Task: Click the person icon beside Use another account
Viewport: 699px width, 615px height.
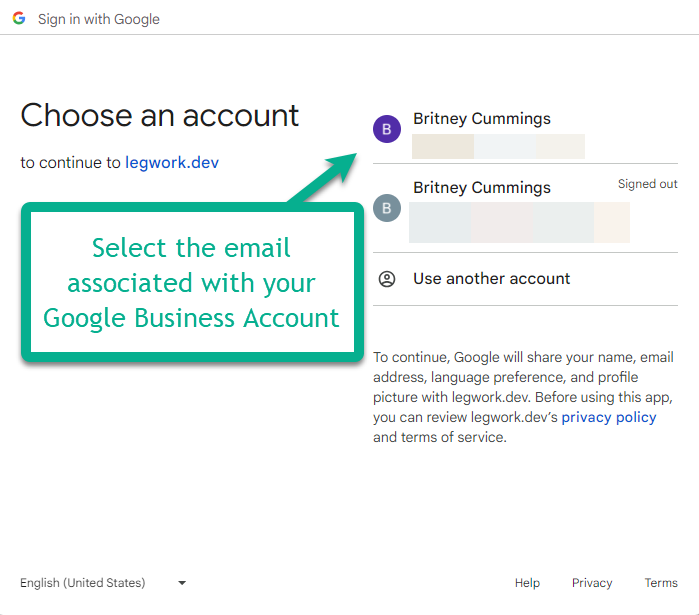Action: (x=387, y=279)
